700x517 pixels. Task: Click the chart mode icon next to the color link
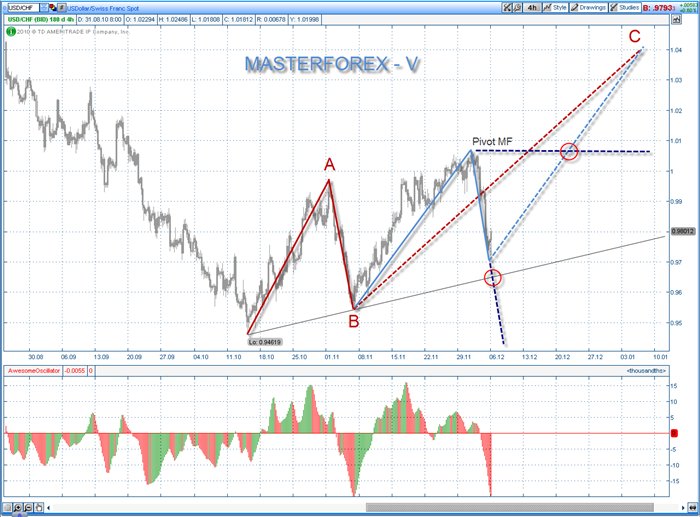62,8
